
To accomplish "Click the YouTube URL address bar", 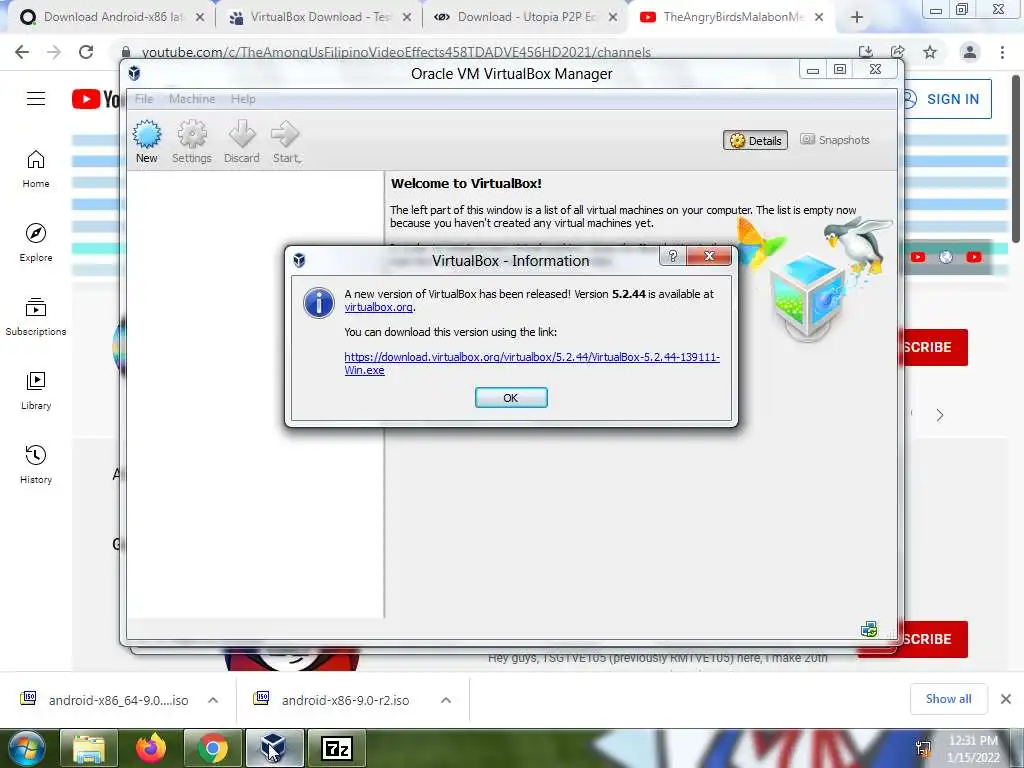I will pyautogui.click(x=396, y=52).
